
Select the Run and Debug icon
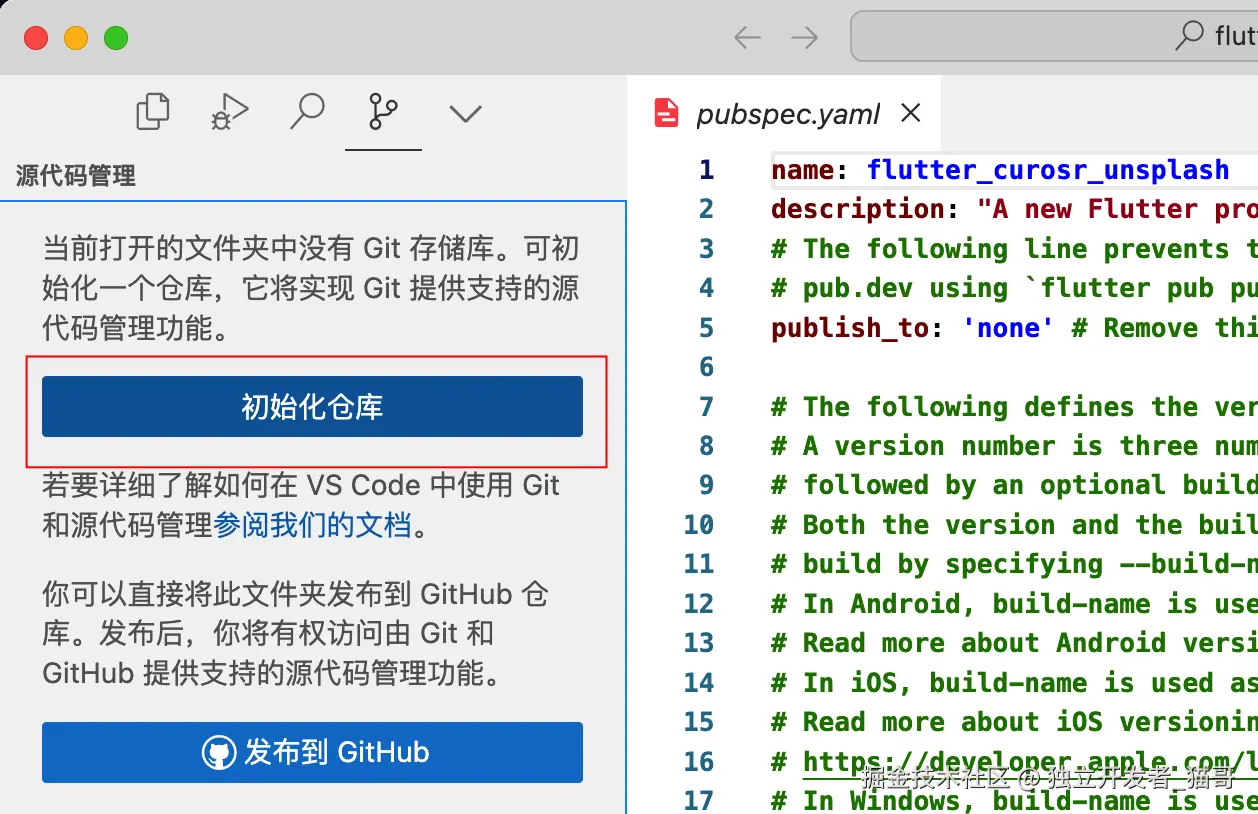[228, 112]
